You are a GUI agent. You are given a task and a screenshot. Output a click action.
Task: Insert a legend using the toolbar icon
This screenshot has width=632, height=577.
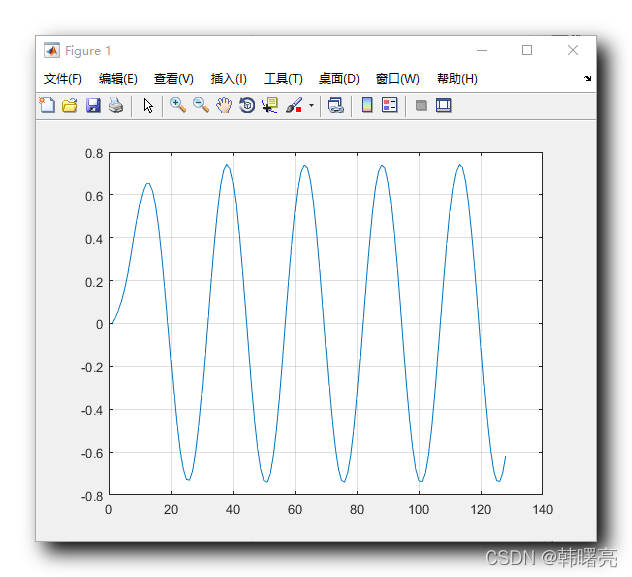click(x=390, y=105)
